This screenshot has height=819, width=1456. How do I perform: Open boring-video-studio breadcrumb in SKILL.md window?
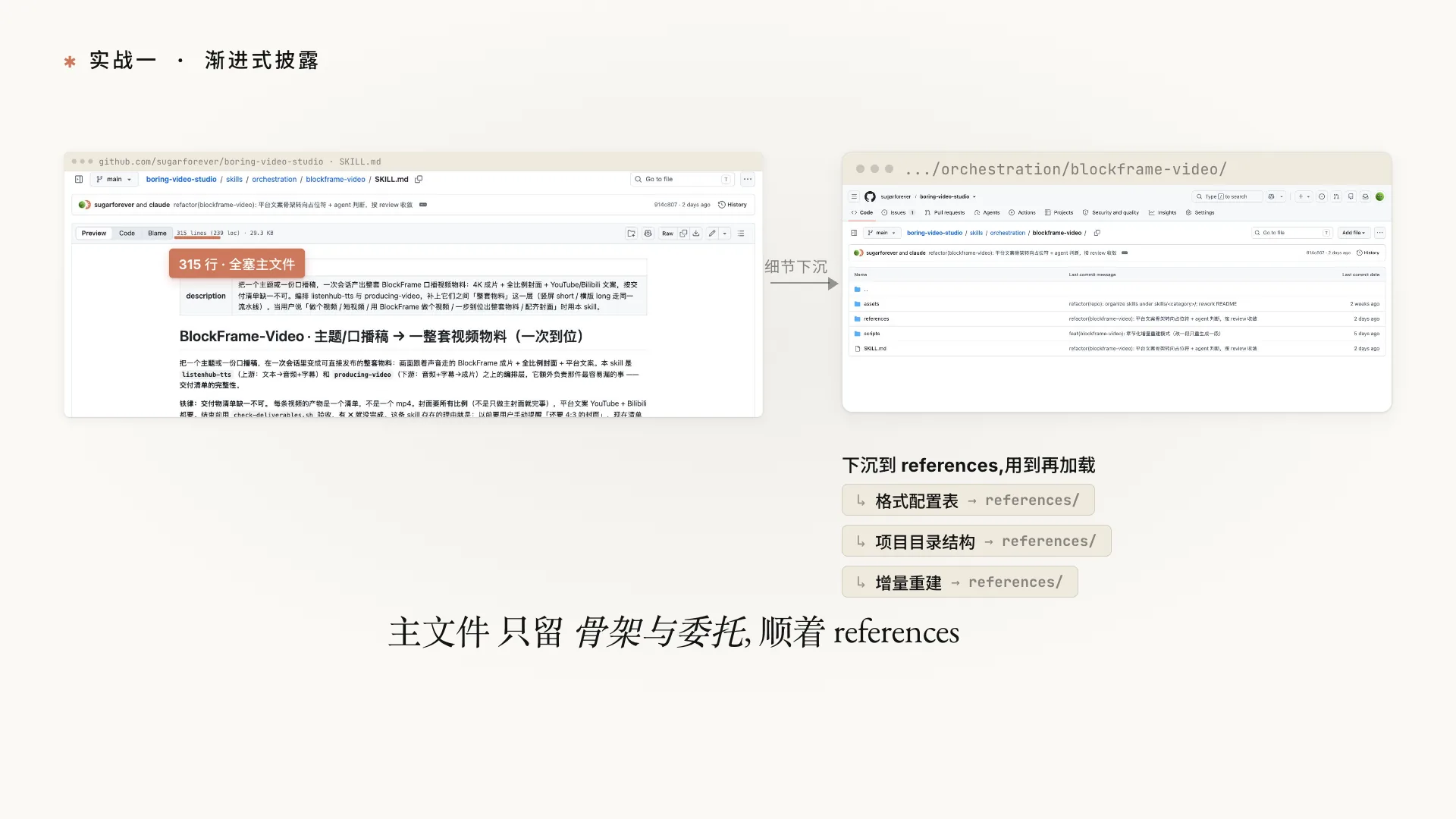(181, 180)
